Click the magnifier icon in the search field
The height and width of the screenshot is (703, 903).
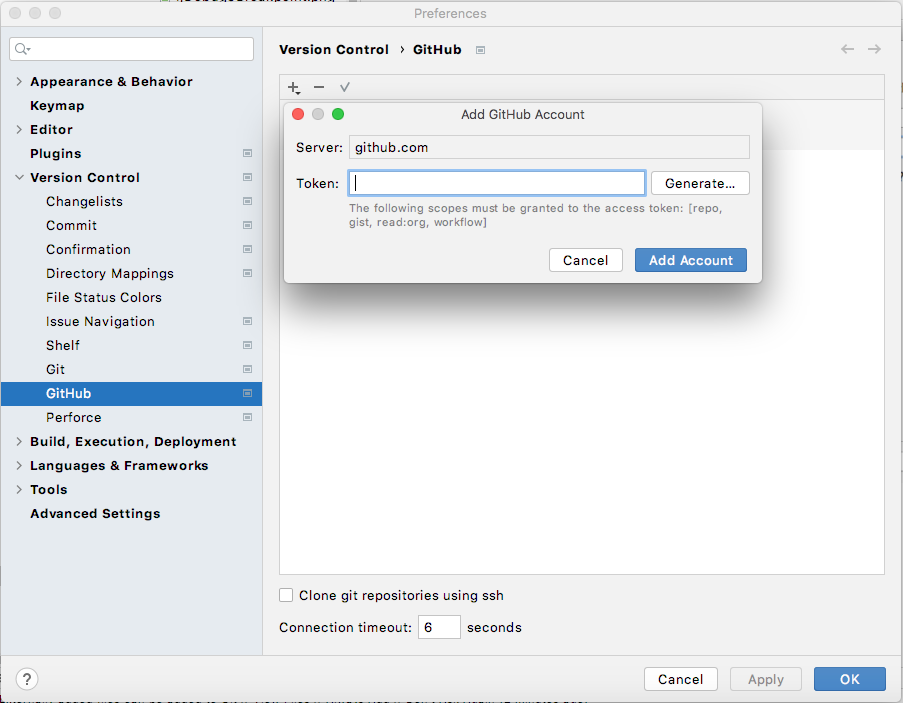pyautogui.click(x=21, y=48)
